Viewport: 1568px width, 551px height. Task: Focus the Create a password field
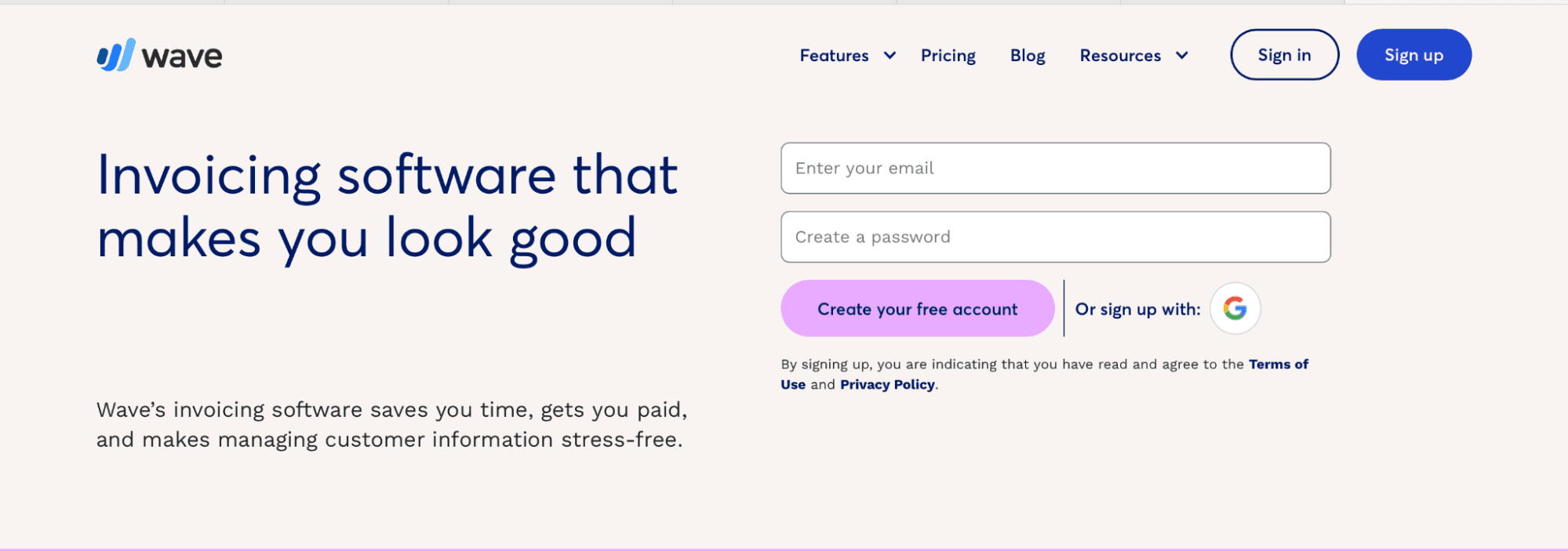[x=1055, y=236]
